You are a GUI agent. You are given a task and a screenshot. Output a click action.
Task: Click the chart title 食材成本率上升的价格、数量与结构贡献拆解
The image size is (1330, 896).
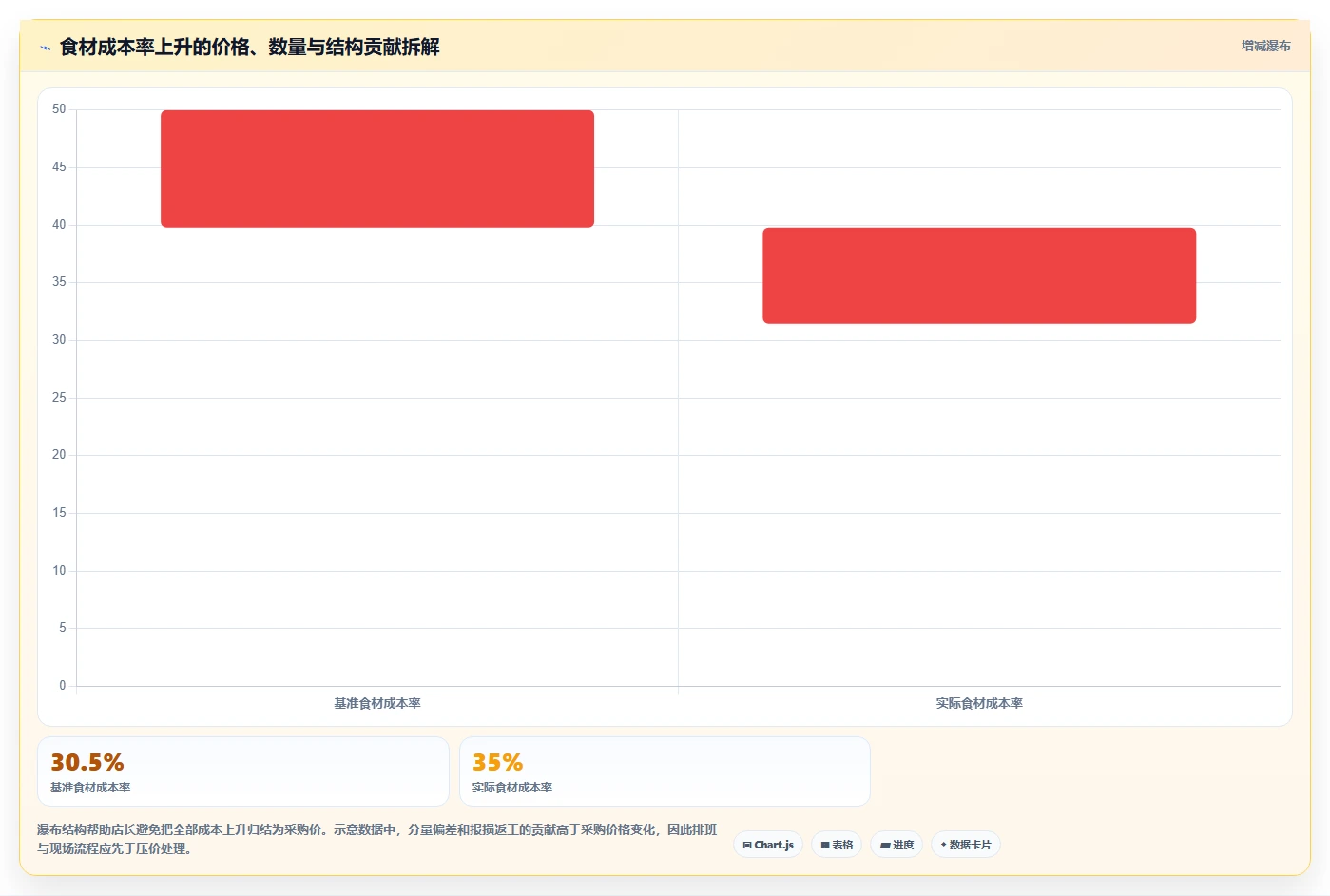click(x=249, y=48)
